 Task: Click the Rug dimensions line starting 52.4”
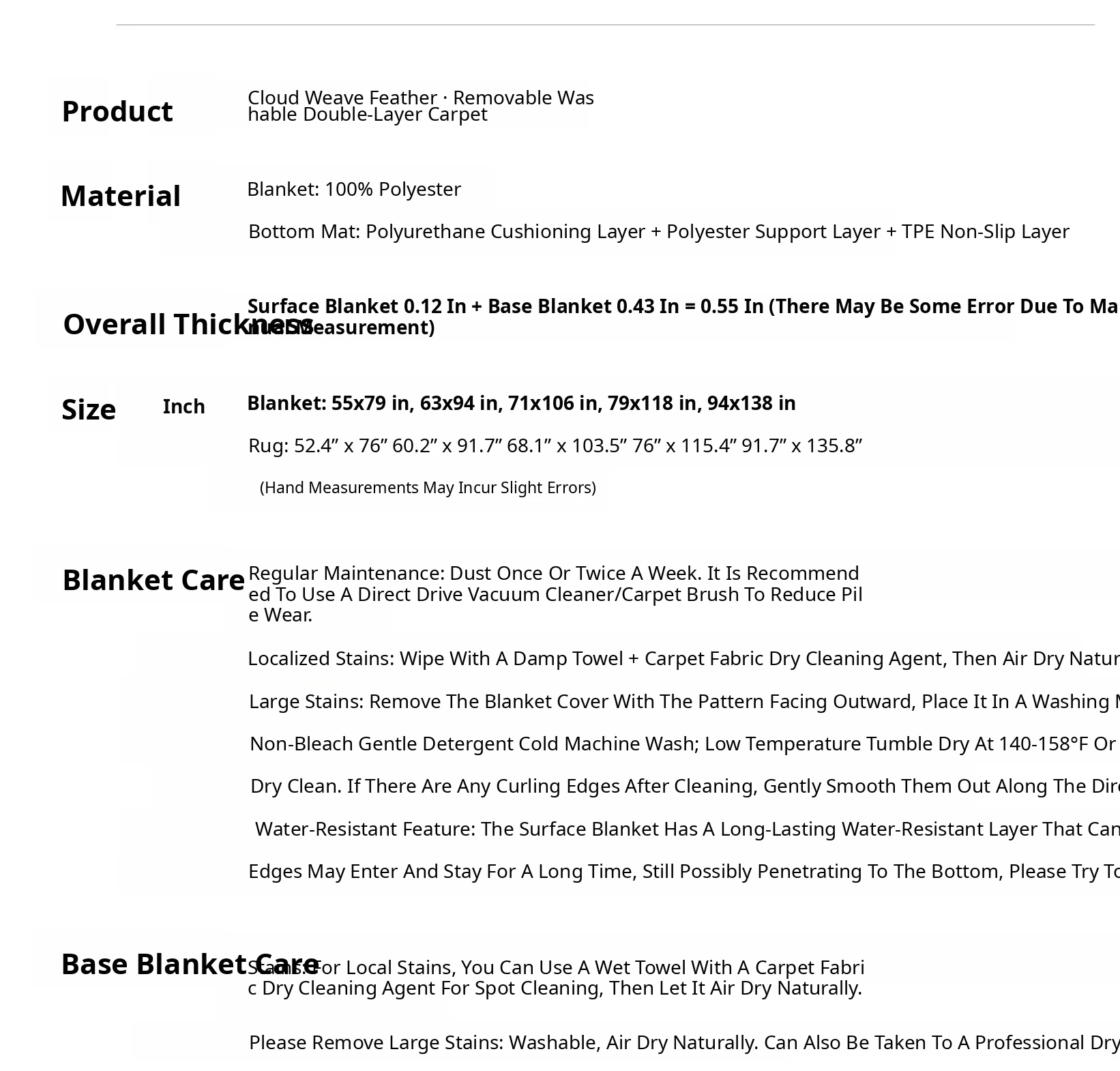pos(555,445)
